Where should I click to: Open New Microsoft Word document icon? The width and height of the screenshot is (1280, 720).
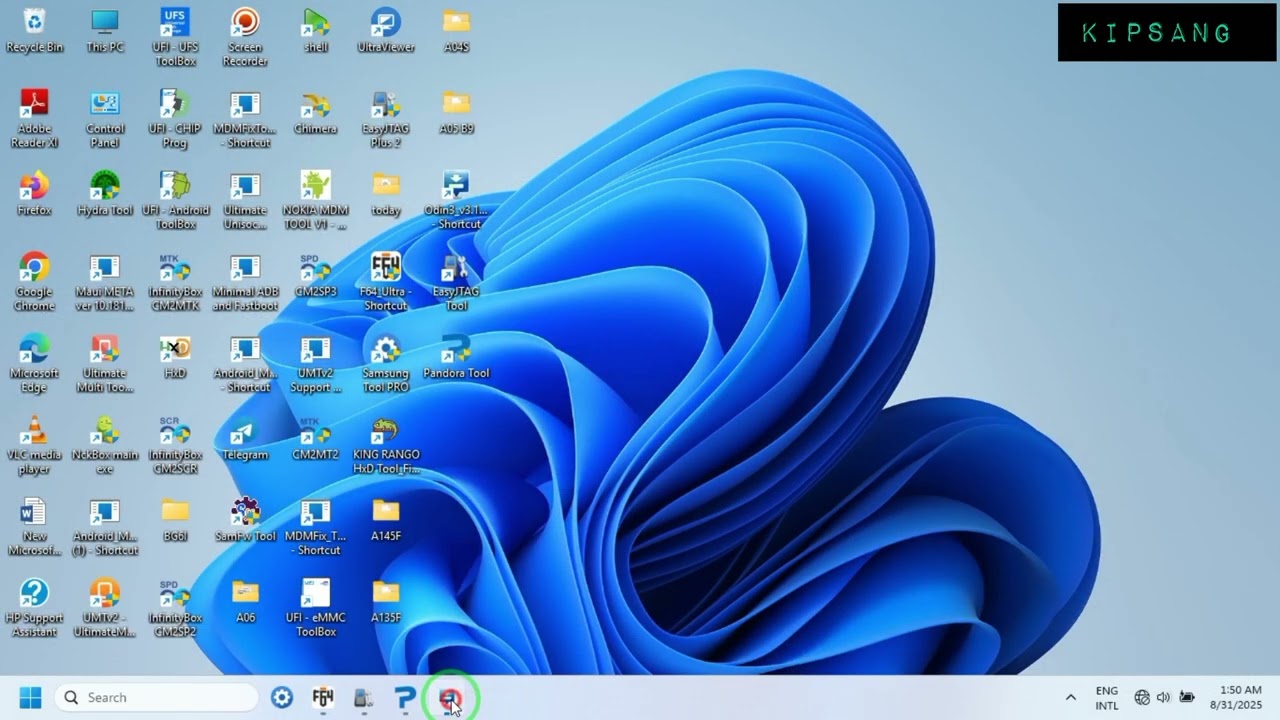coord(34,527)
